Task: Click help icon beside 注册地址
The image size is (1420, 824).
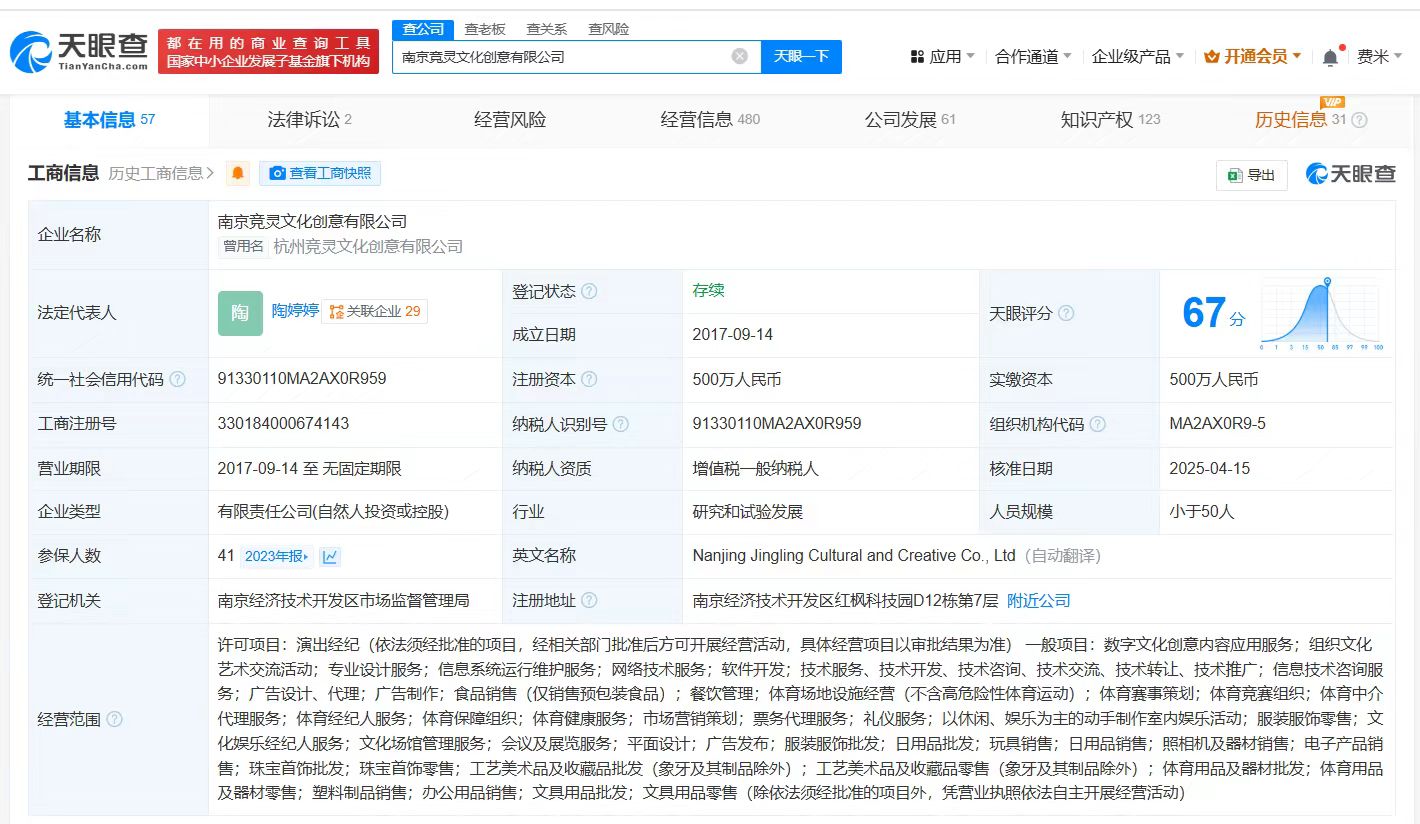Action: [x=589, y=600]
